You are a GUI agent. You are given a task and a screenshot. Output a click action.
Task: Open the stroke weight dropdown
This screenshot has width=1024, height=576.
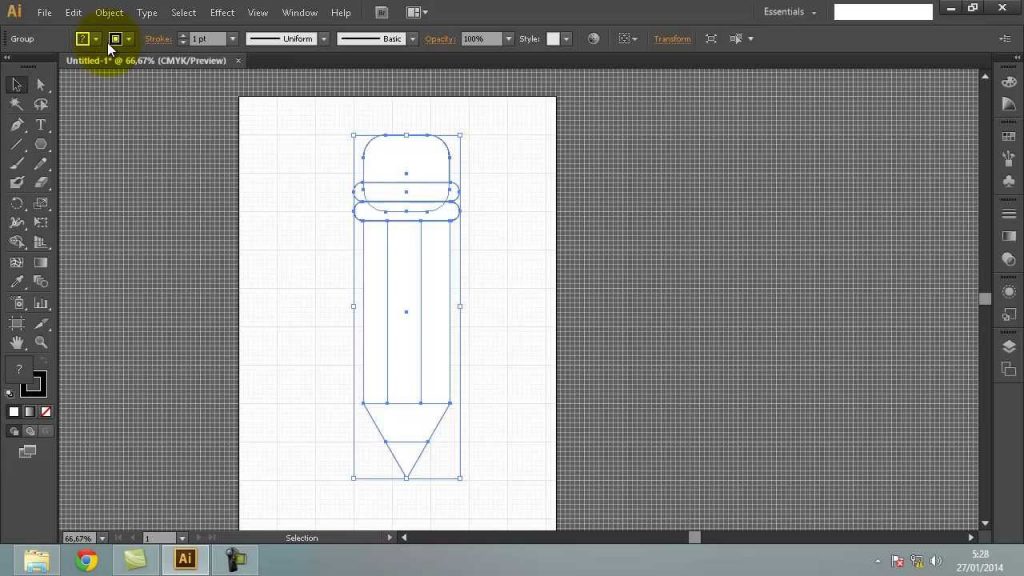point(232,38)
